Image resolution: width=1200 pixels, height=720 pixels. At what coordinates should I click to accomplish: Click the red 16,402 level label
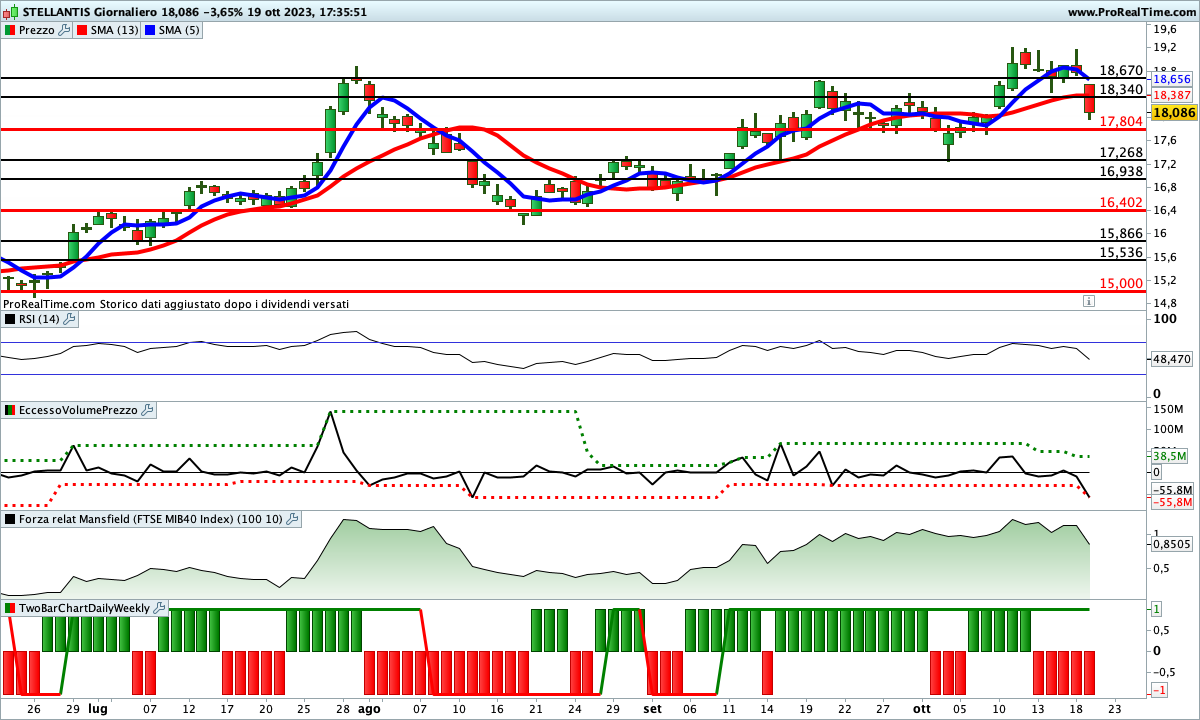tap(1121, 203)
